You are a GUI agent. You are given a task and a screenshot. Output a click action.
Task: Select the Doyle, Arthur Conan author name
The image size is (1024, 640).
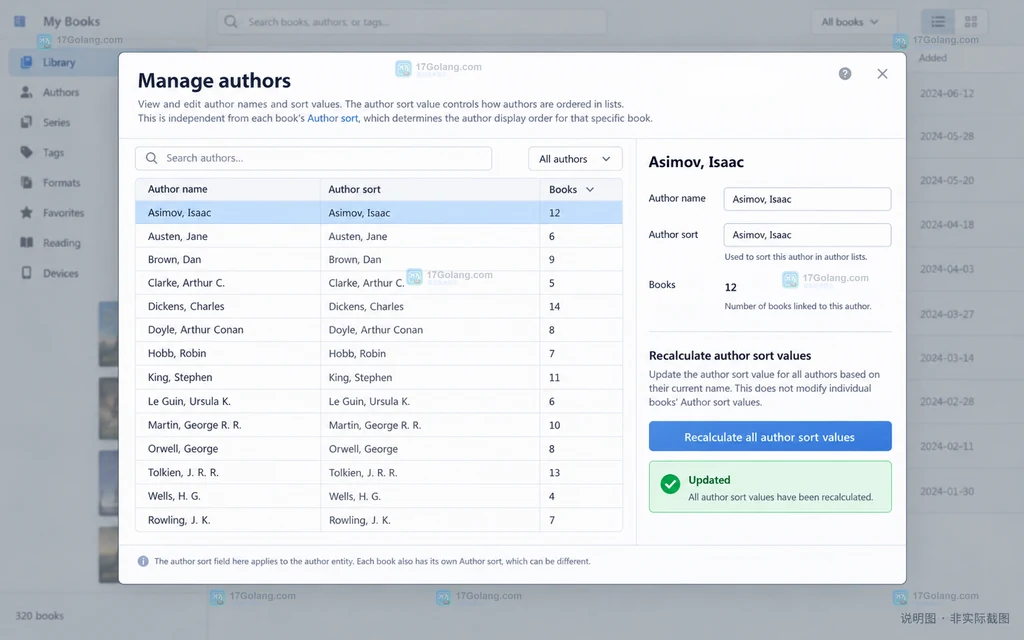[x=195, y=330]
